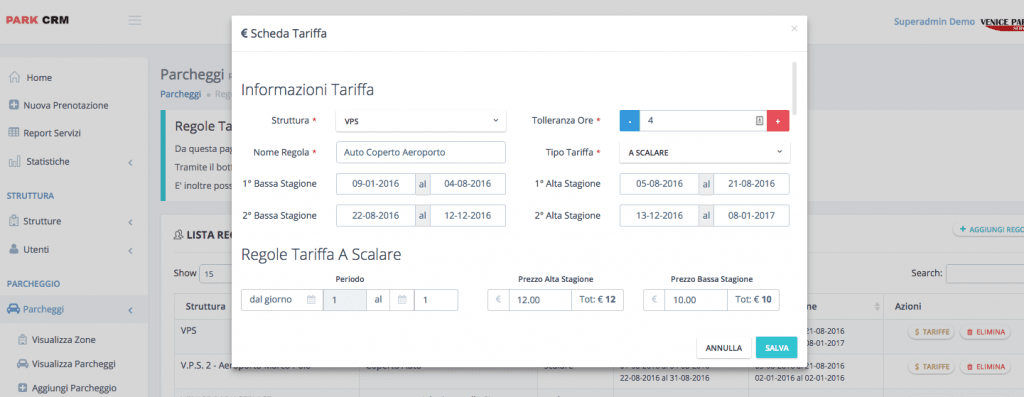Click the sort arrows by Azioni column
Screen dimensions: 1024x397
coord(876,306)
